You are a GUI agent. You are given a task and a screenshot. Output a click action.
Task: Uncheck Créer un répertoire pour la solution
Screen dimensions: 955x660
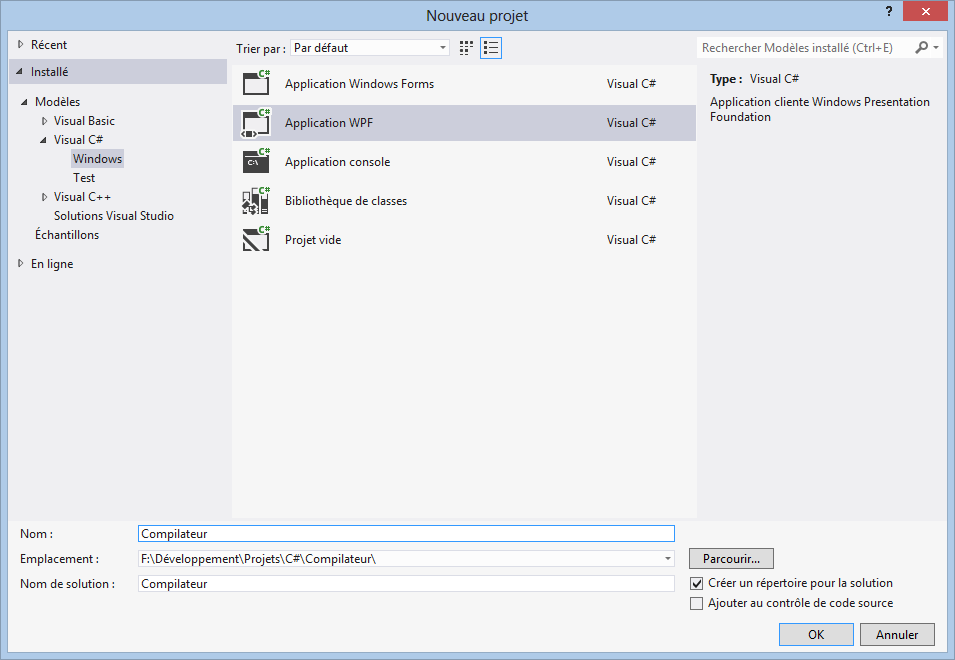(697, 583)
